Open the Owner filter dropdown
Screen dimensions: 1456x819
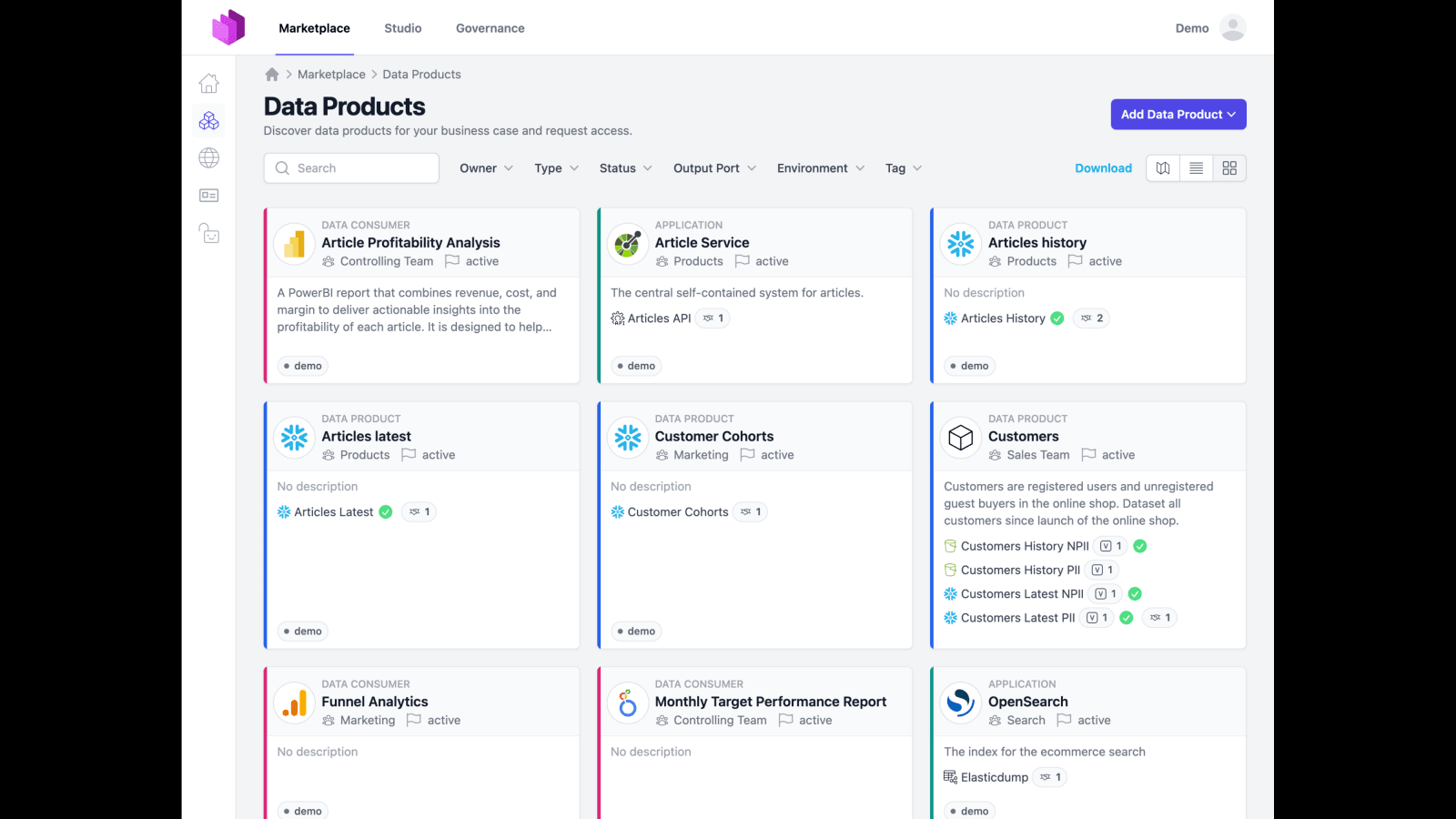[486, 168]
